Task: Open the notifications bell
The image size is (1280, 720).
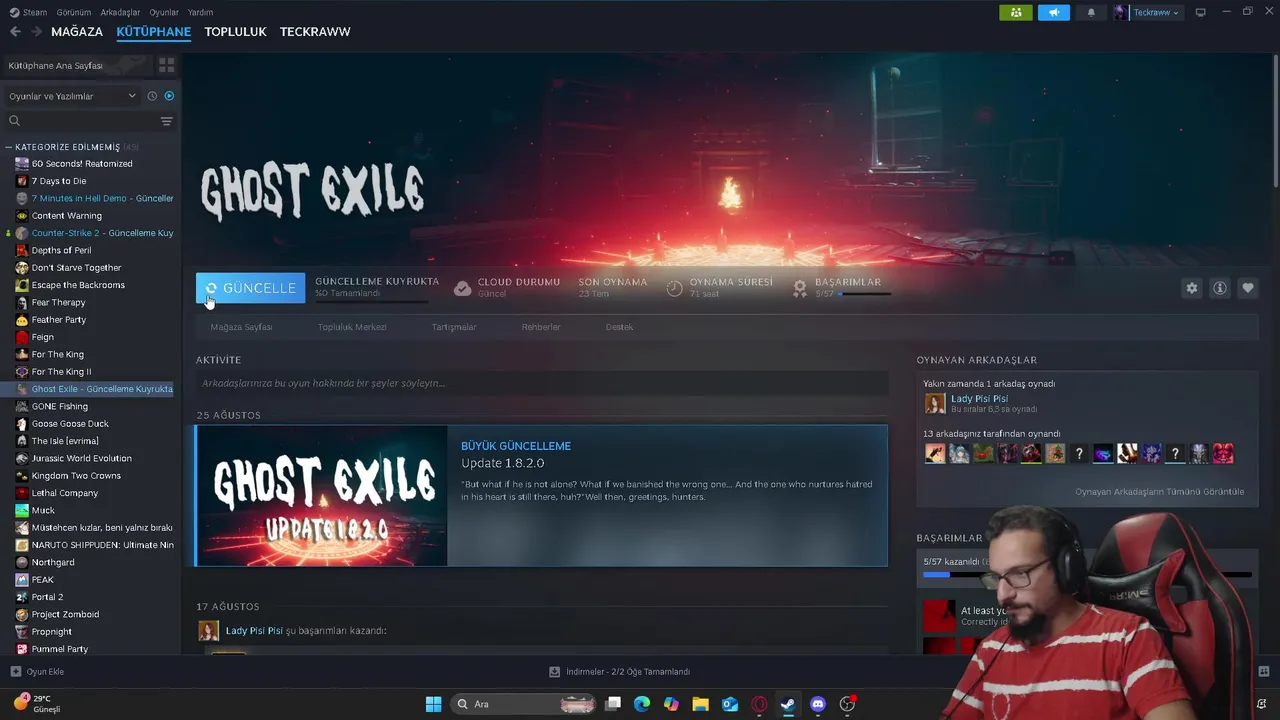Action: (x=1091, y=12)
